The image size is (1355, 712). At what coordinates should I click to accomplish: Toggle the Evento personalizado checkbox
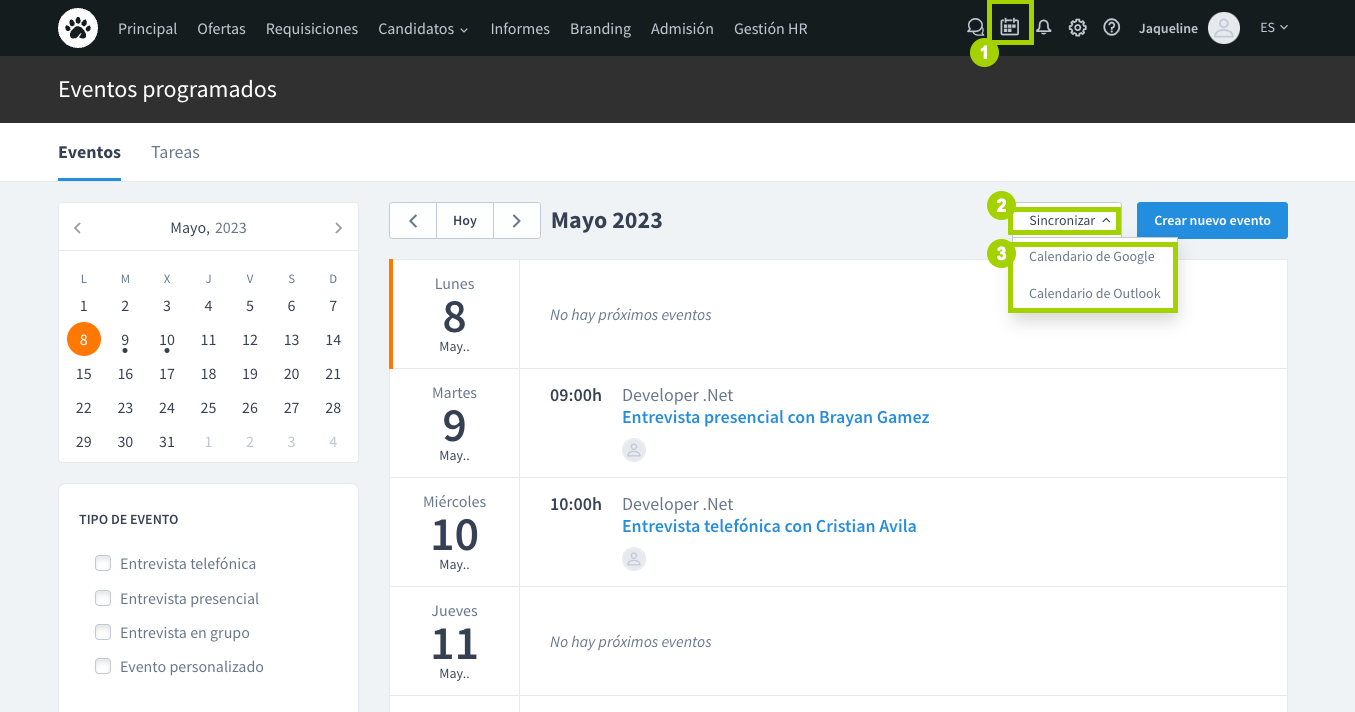click(102, 666)
